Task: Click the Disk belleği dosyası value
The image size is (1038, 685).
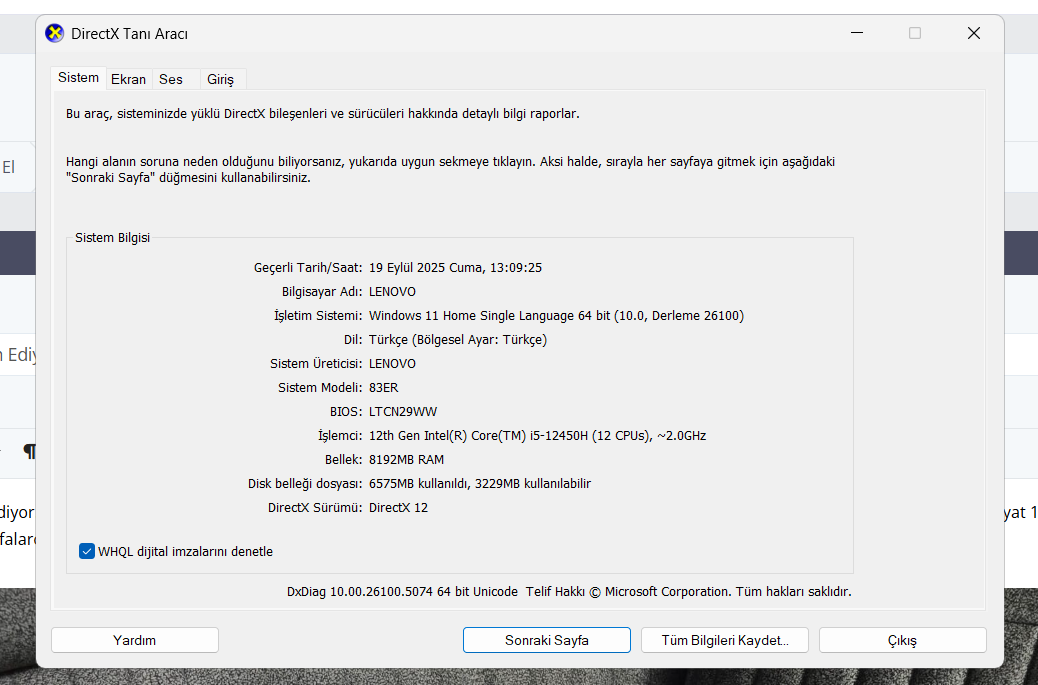Action: click(480, 484)
